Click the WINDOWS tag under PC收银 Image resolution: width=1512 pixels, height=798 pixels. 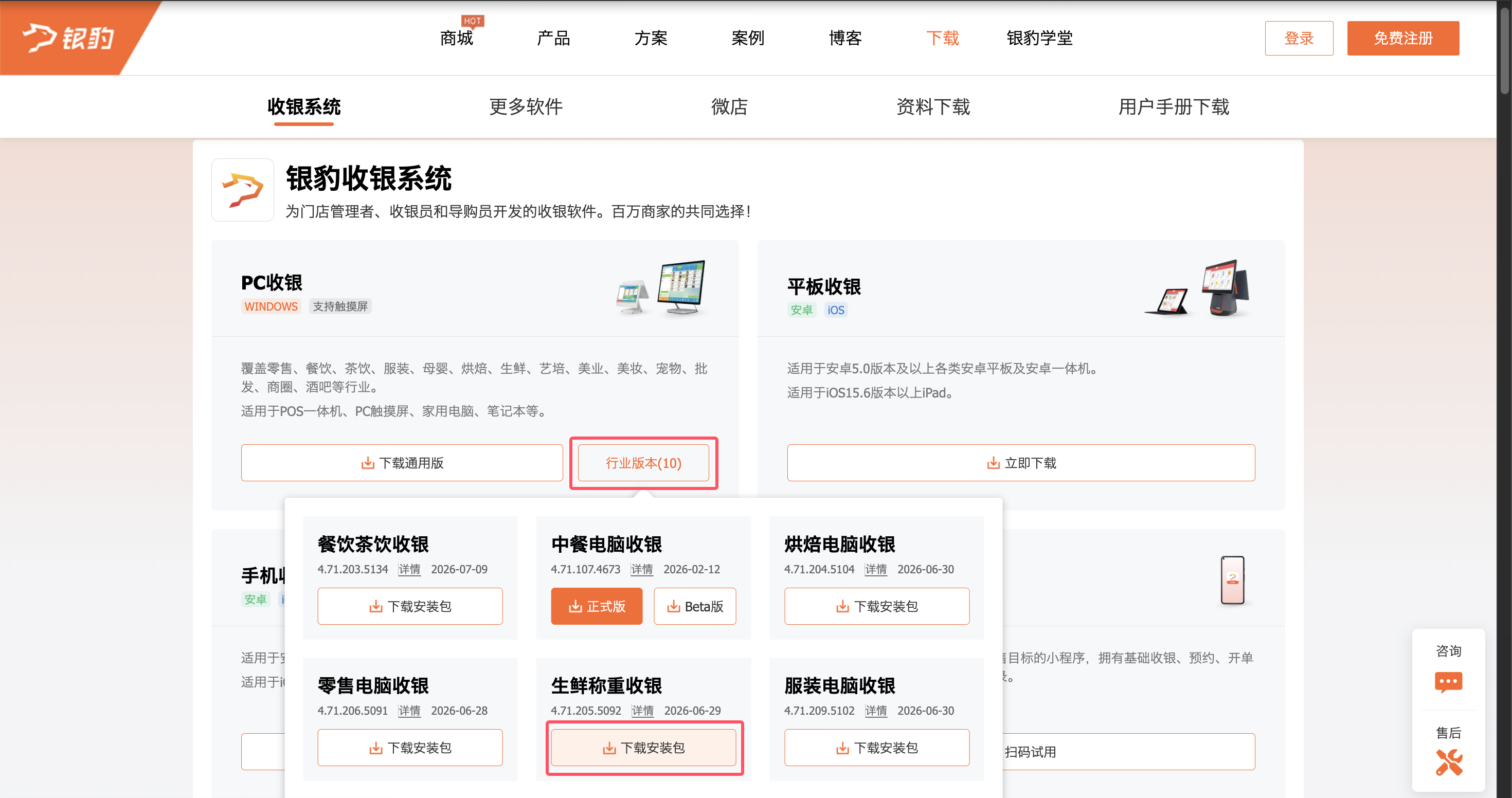pos(271,306)
